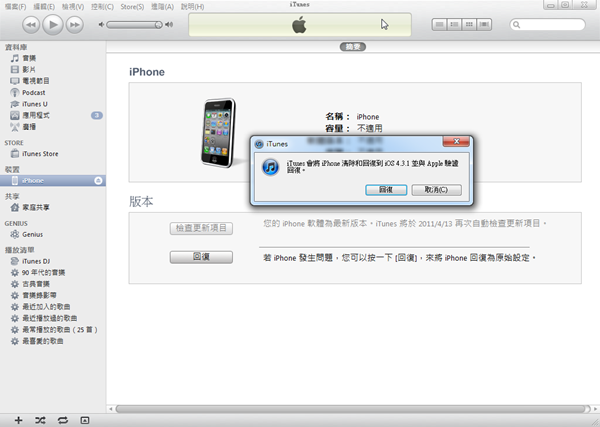Image resolution: width=600 pixels, height=427 pixels.
Task: Cancel the dialog with 取消(C)
Action: [x=436, y=190]
